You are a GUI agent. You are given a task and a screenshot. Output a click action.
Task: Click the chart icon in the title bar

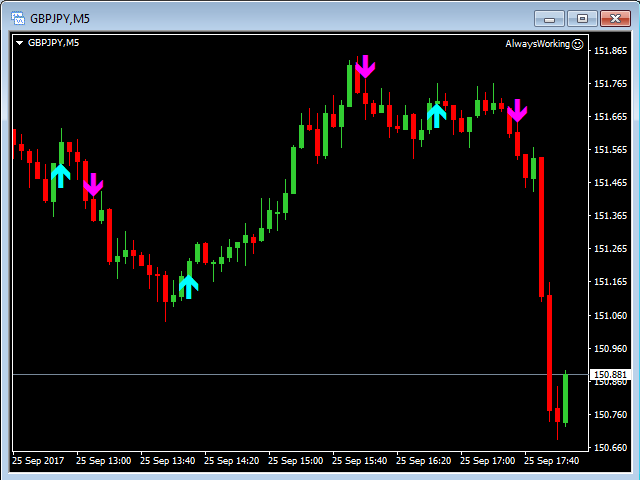coord(18,18)
